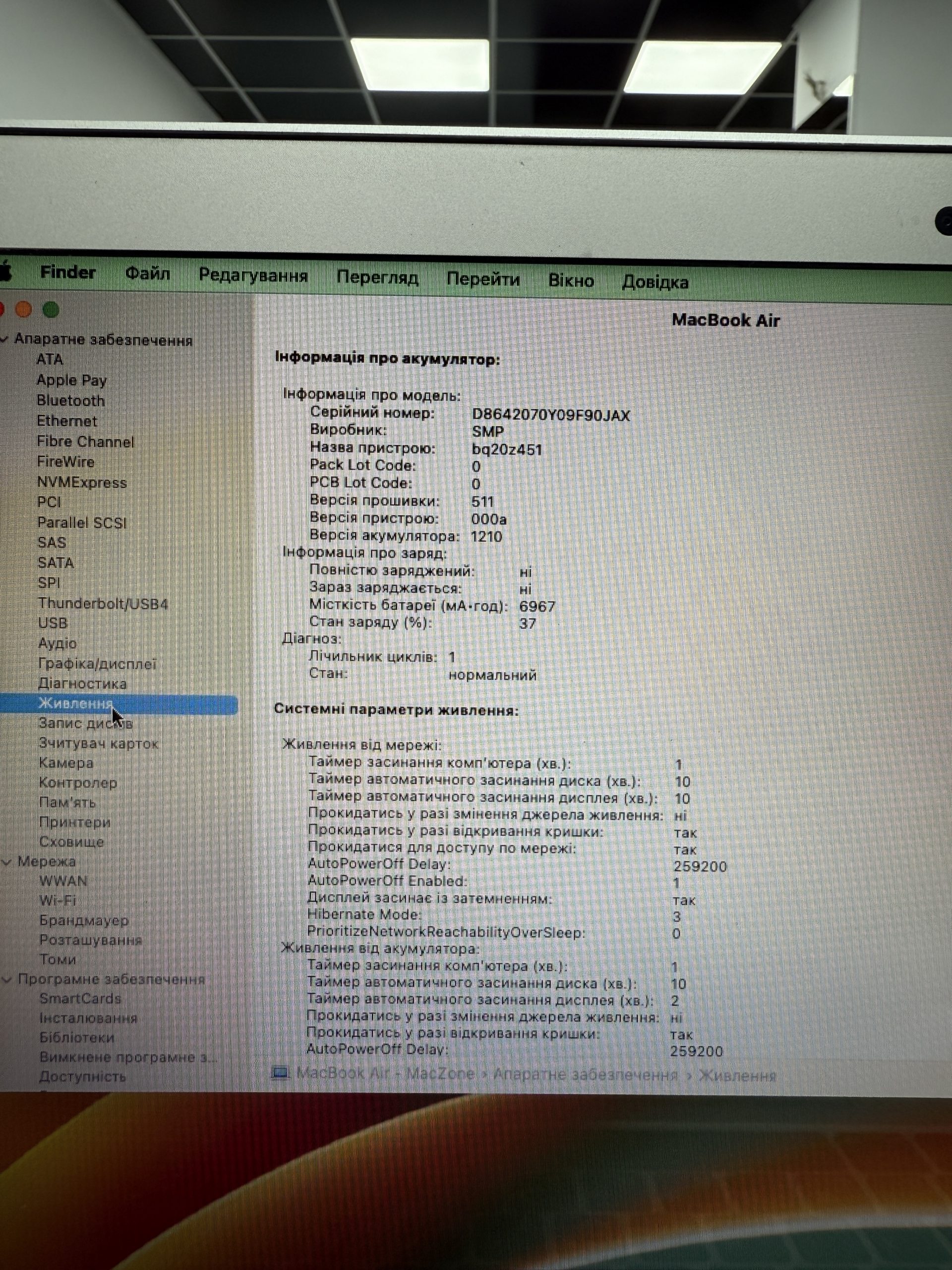Select Аудіо in the sidebar
The width and height of the screenshot is (952, 1270).
point(58,643)
